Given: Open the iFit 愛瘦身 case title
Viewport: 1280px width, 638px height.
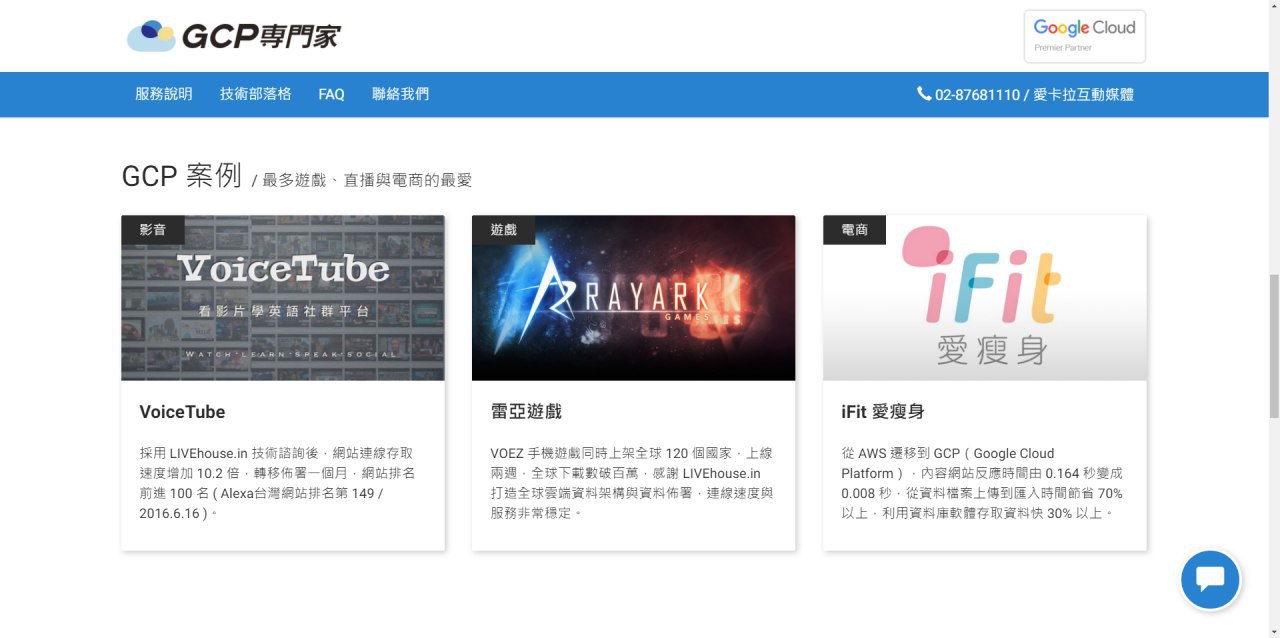Looking at the screenshot, I should [x=882, y=412].
